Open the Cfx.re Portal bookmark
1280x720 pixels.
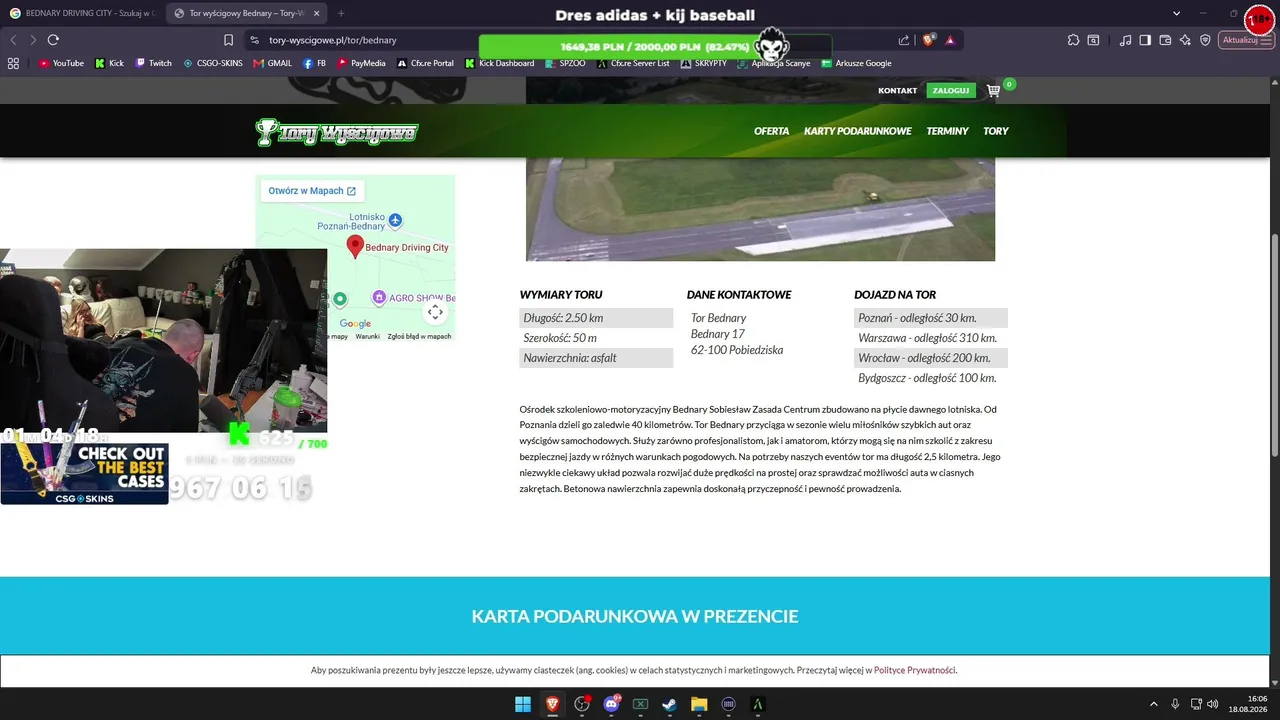425,63
